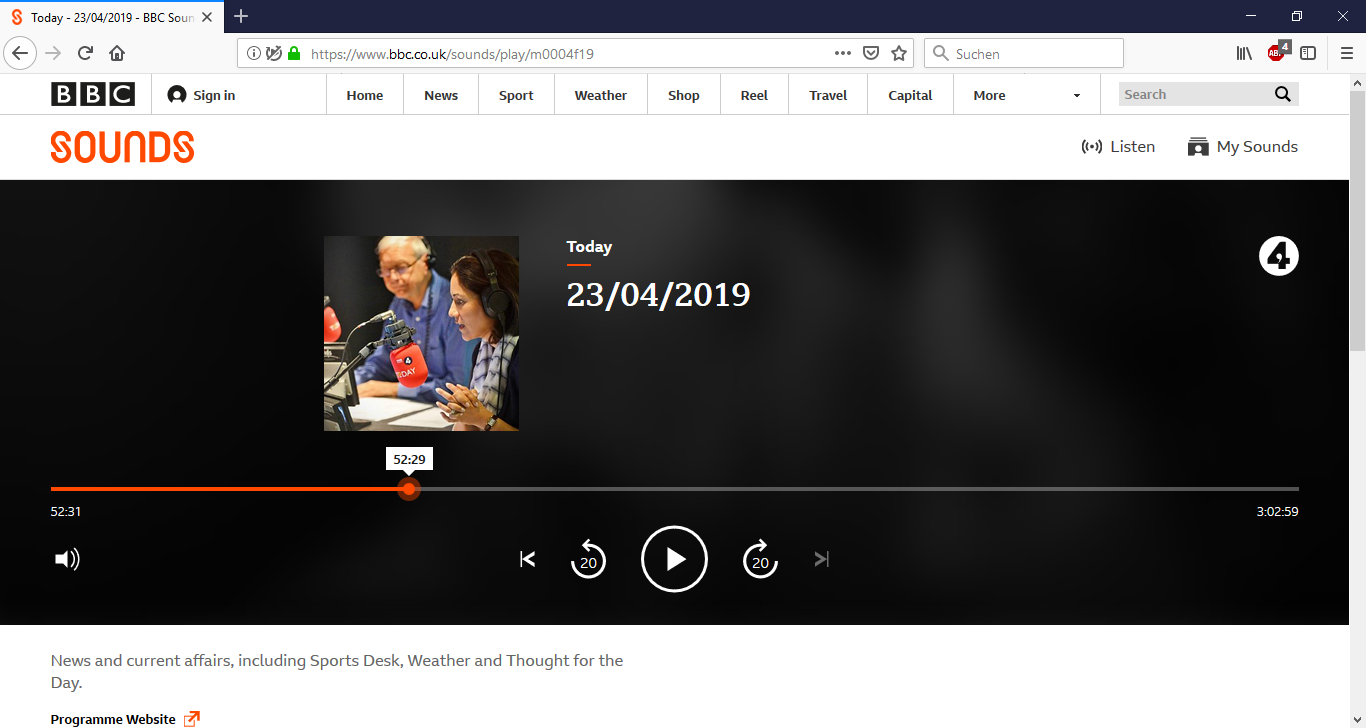Go to the Shop section
The width and height of the screenshot is (1366, 728).
[684, 95]
